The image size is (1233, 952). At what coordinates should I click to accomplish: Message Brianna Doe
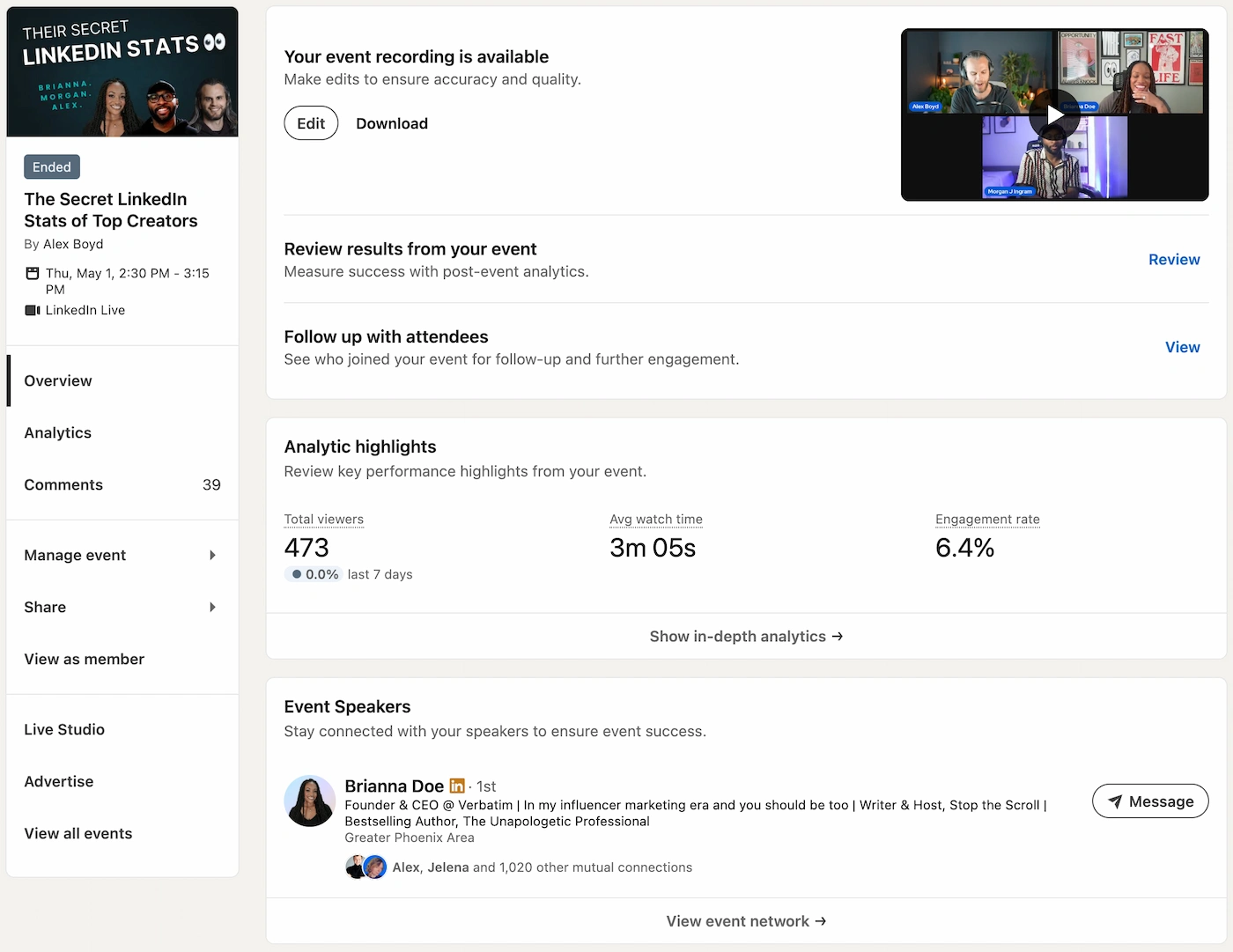1150,801
